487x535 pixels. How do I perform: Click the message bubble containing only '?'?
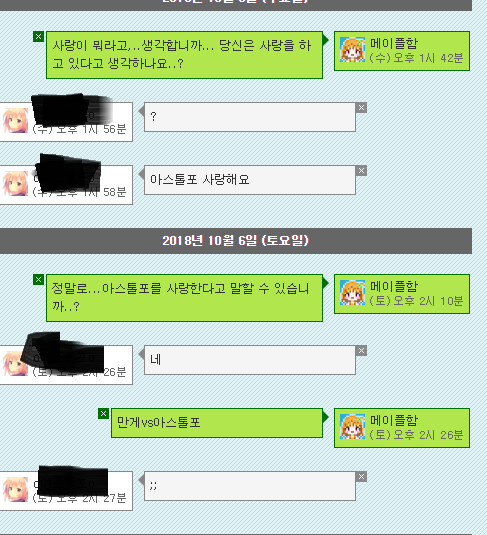pos(250,117)
